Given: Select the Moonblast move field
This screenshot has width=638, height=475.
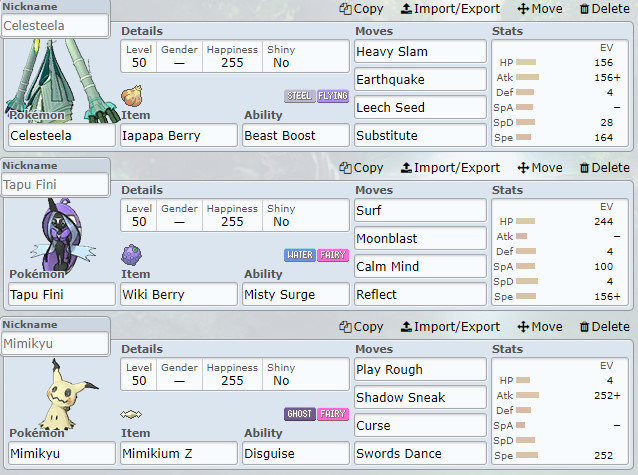Looking at the screenshot, I should pyautogui.click(x=420, y=239).
